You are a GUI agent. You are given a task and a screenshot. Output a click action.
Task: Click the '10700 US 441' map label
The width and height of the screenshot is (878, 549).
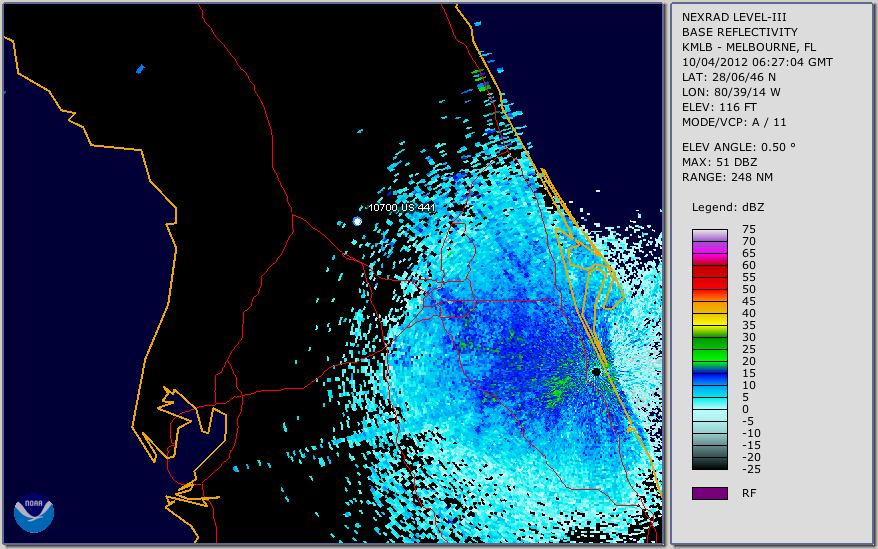point(401,207)
